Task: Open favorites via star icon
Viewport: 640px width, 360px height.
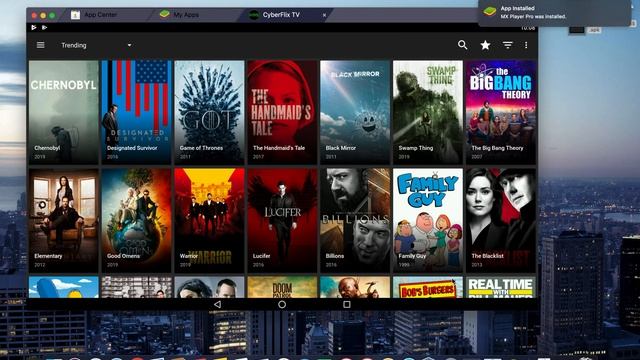Action: 485,45
